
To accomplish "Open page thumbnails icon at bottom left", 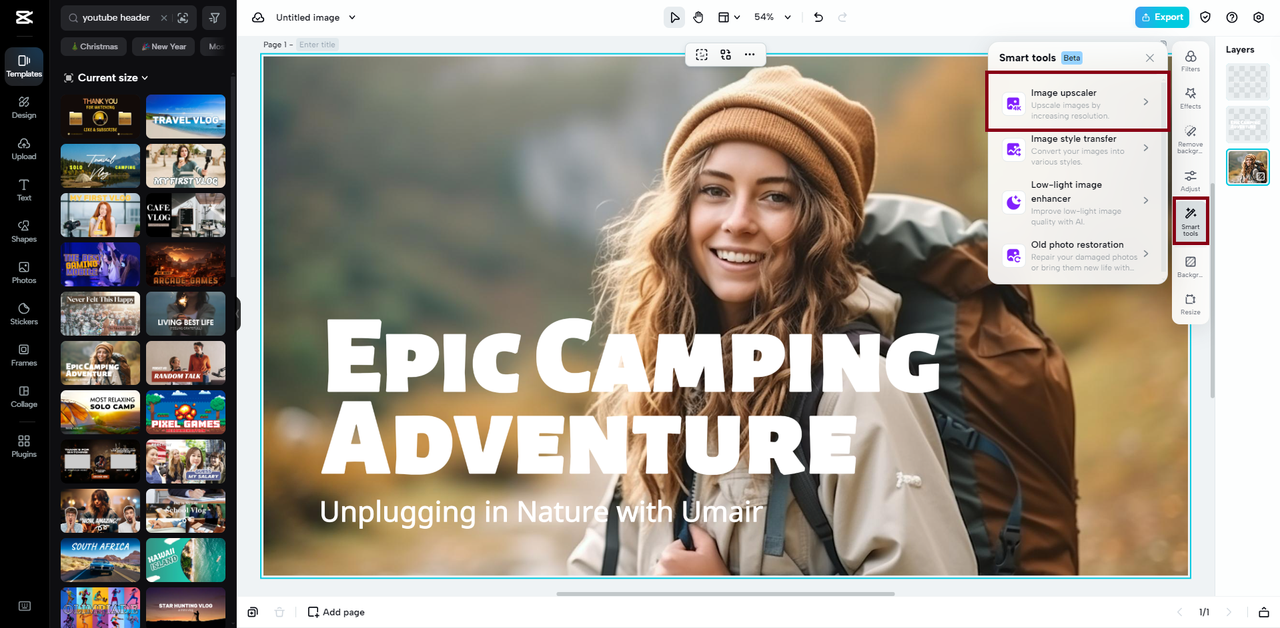I will click(253, 612).
